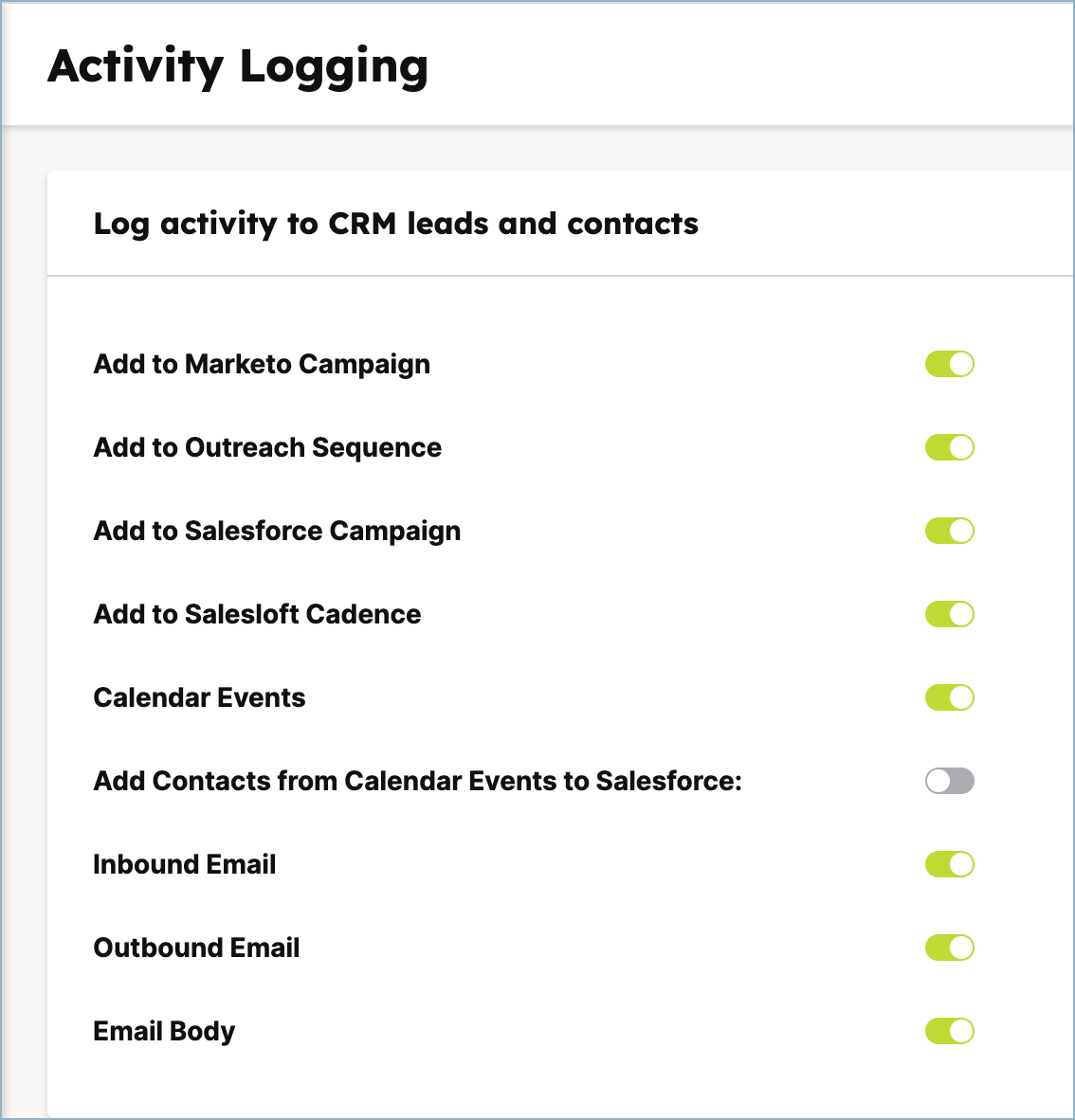
Task: Click the Email Body setting label
Action: (x=164, y=1031)
